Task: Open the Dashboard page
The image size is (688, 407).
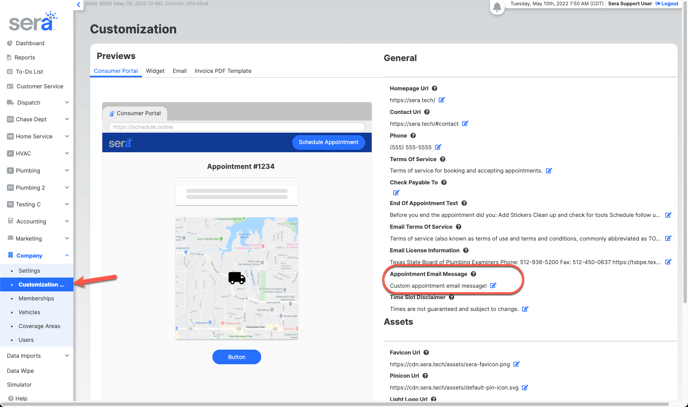Action: pos(30,43)
